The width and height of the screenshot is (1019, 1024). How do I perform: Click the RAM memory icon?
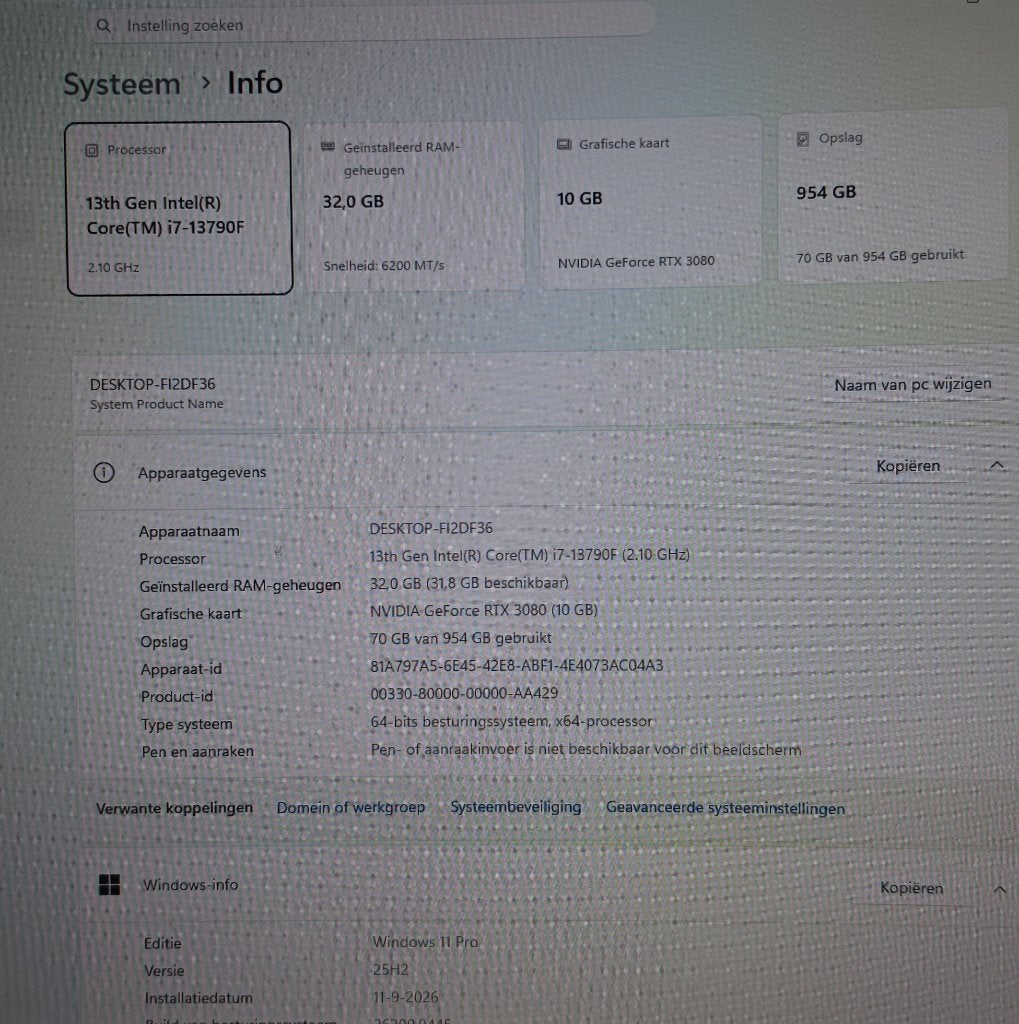tap(328, 146)
